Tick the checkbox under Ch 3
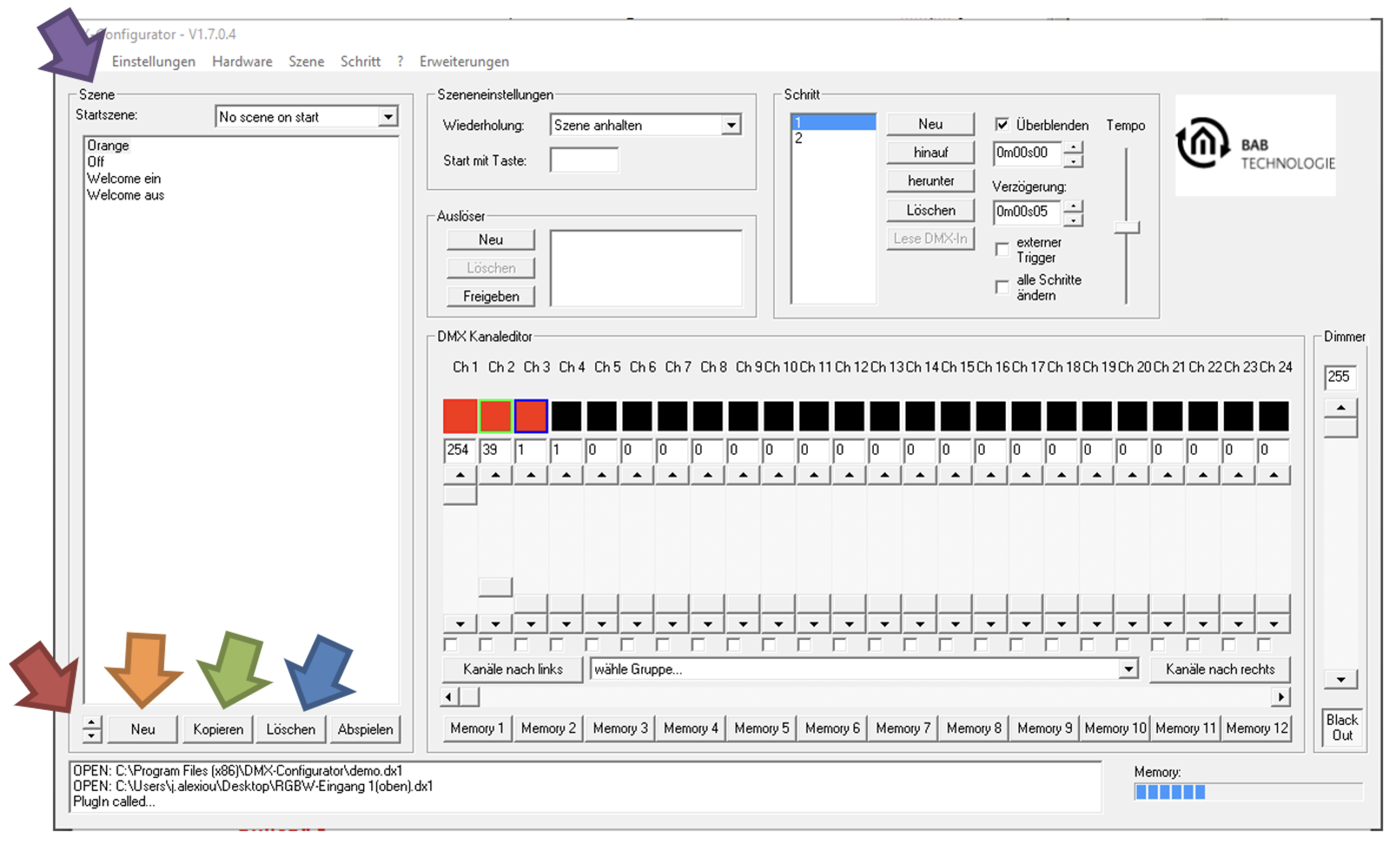This screenshot has height=846, width=1400. 521,645
